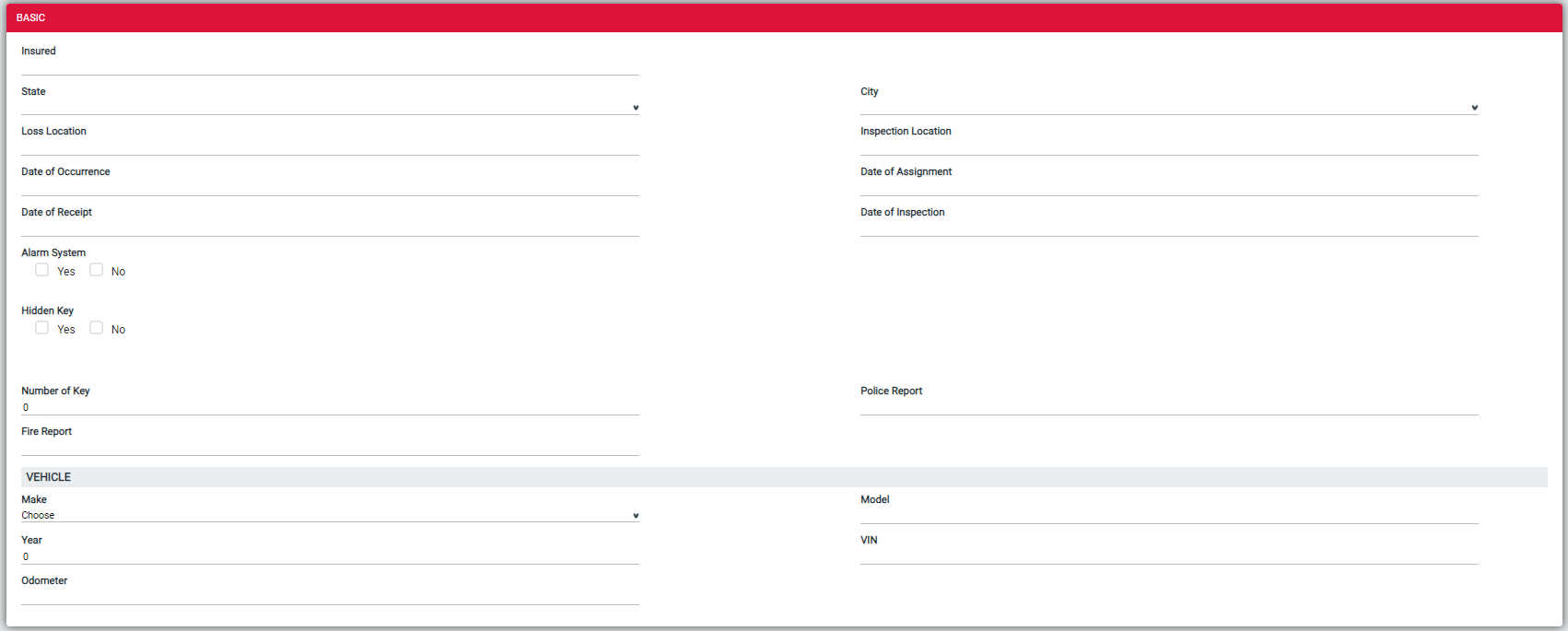
Task: Click the Fire Report field
Action: (330, 447)
